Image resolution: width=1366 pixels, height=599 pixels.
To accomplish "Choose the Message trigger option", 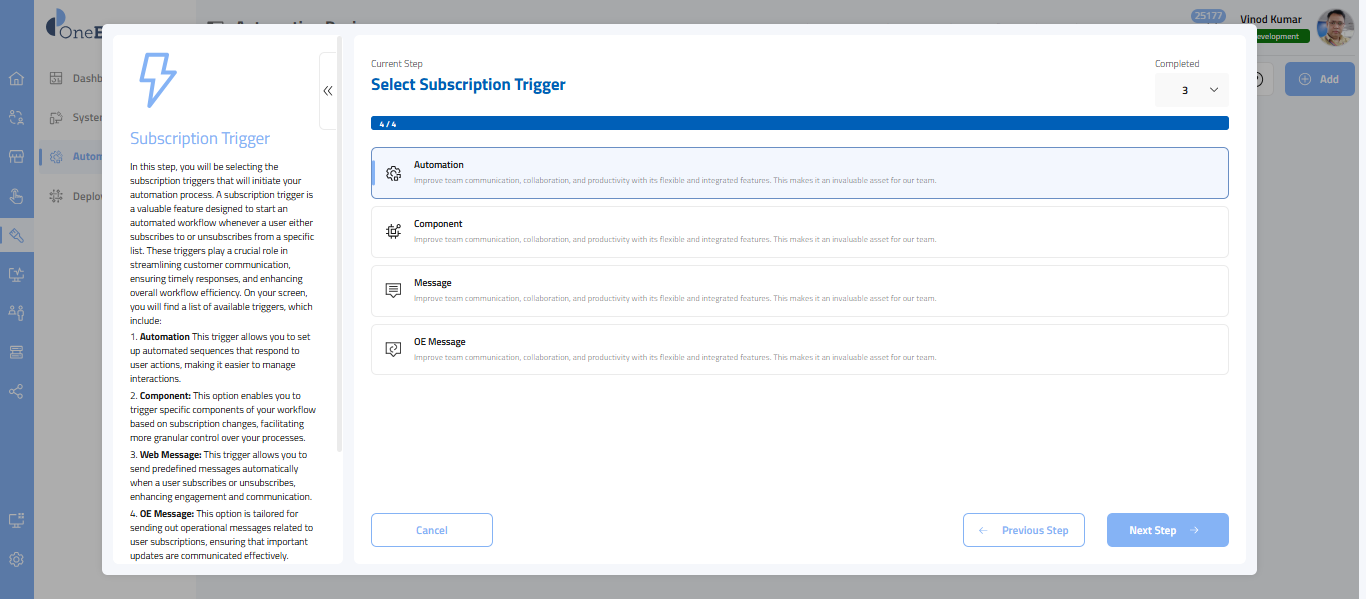I will [798, 291].
